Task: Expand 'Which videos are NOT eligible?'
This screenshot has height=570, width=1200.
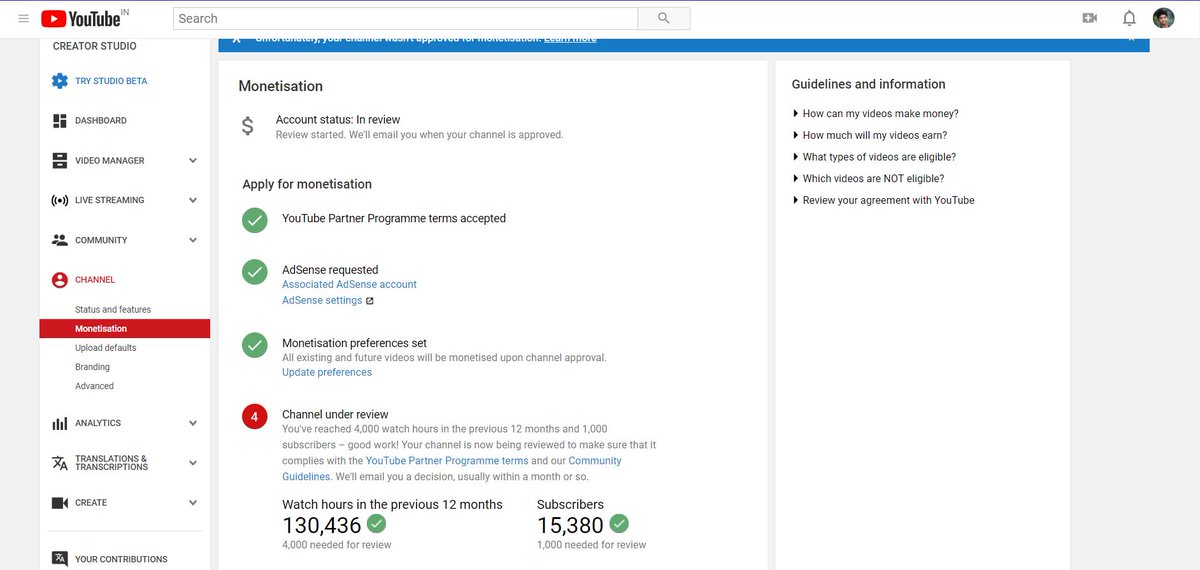Action: [868, 179]
